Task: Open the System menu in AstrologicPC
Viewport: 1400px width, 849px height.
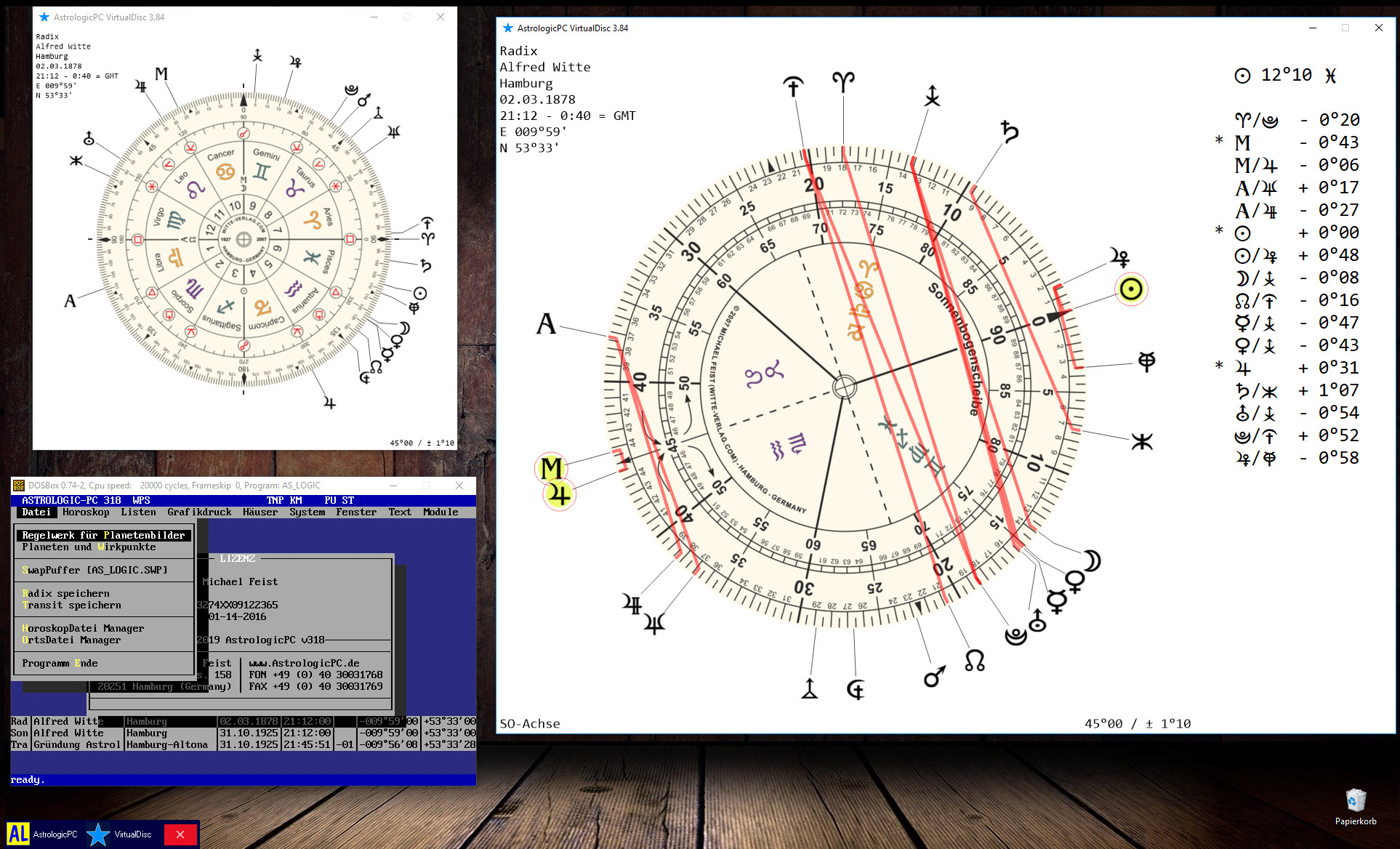Action: click(307, 512)
